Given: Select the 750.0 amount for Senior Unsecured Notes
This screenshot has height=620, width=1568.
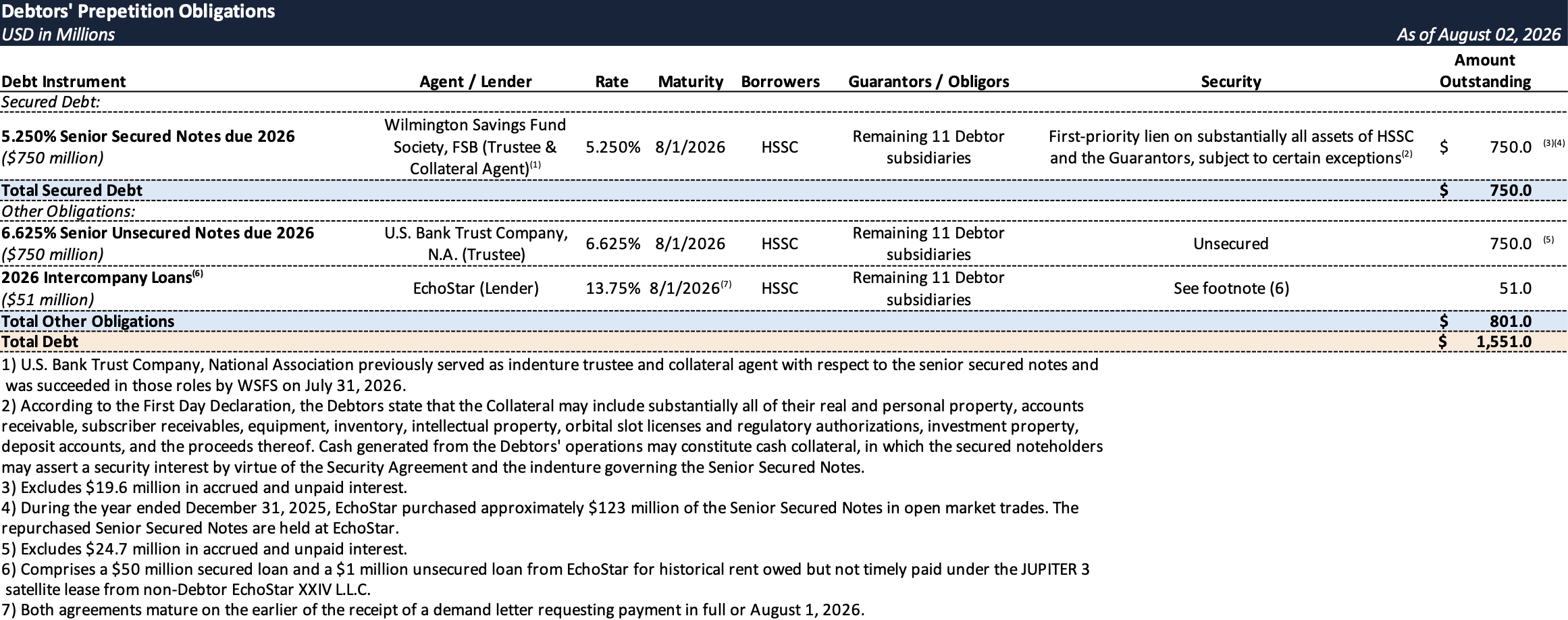Looking at the screenshot, I should click(x=1511, y=244).
